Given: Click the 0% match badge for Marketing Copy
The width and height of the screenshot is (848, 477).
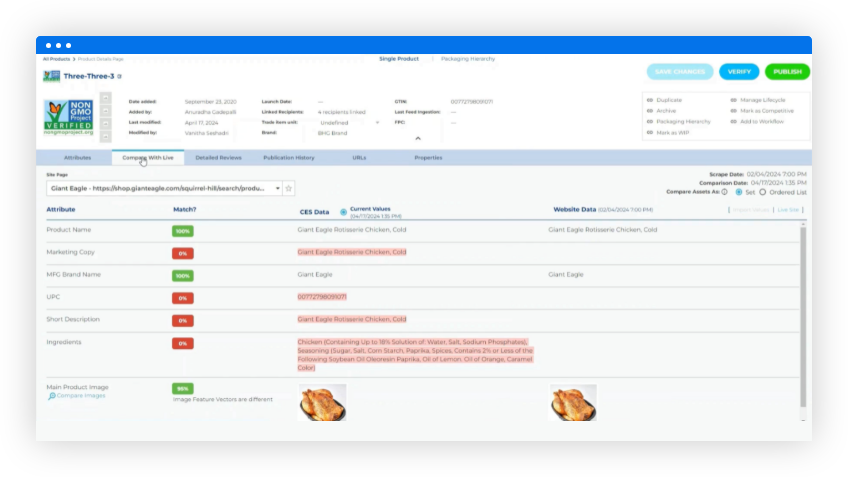Looking at the screenshot, I should tap(183, 254).
